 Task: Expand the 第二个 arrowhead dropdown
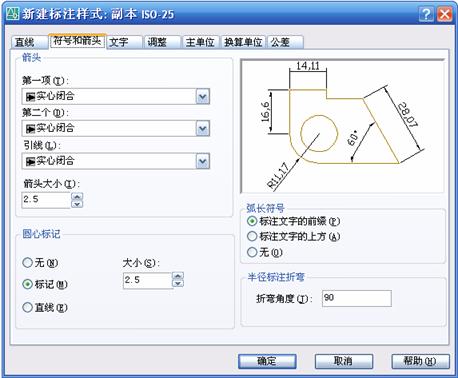[x=203, y=128]
